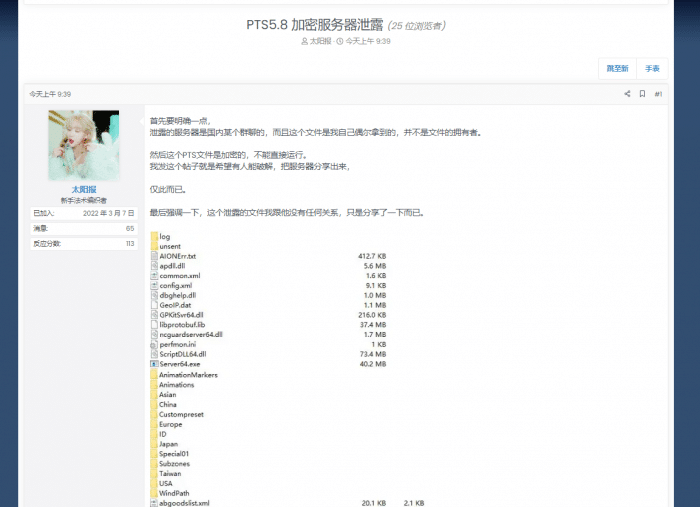Click the 跳至新 button
The width and height of the screenshot is (700, 507).
617,68
